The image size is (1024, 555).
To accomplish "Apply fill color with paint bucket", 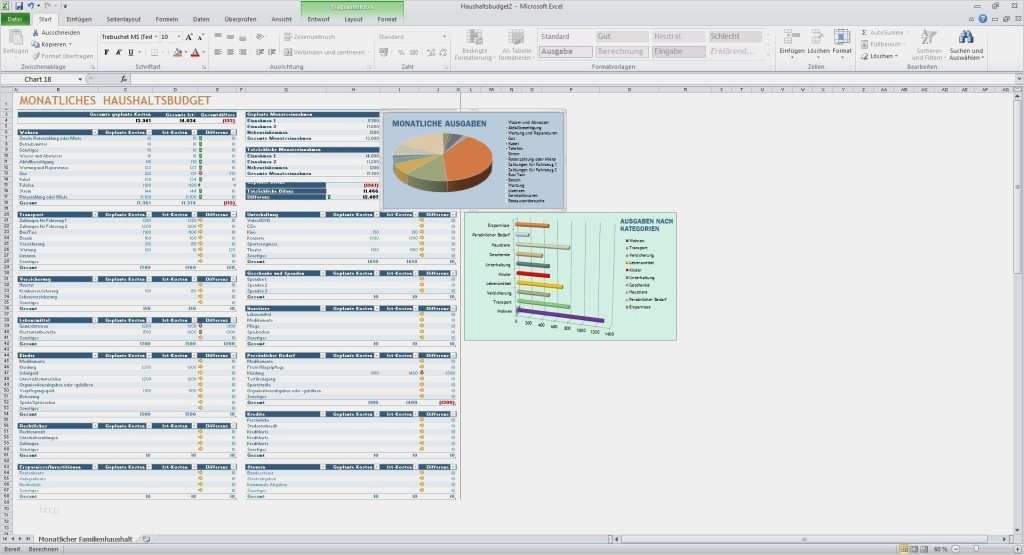I will point(177,52).
